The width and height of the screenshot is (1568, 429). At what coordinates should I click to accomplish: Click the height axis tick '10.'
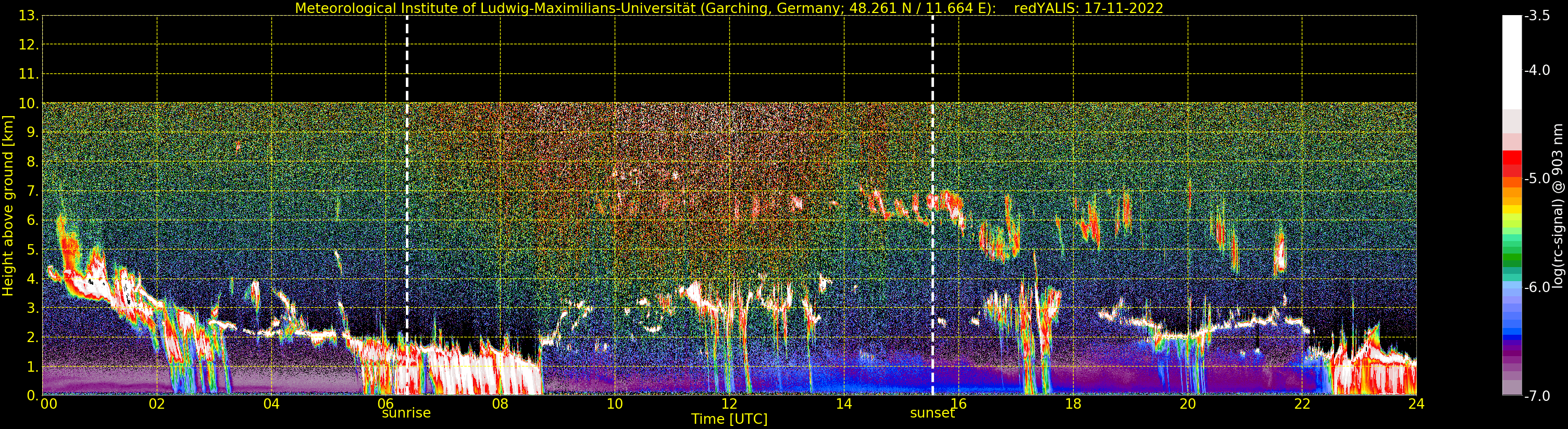(29, 104)
